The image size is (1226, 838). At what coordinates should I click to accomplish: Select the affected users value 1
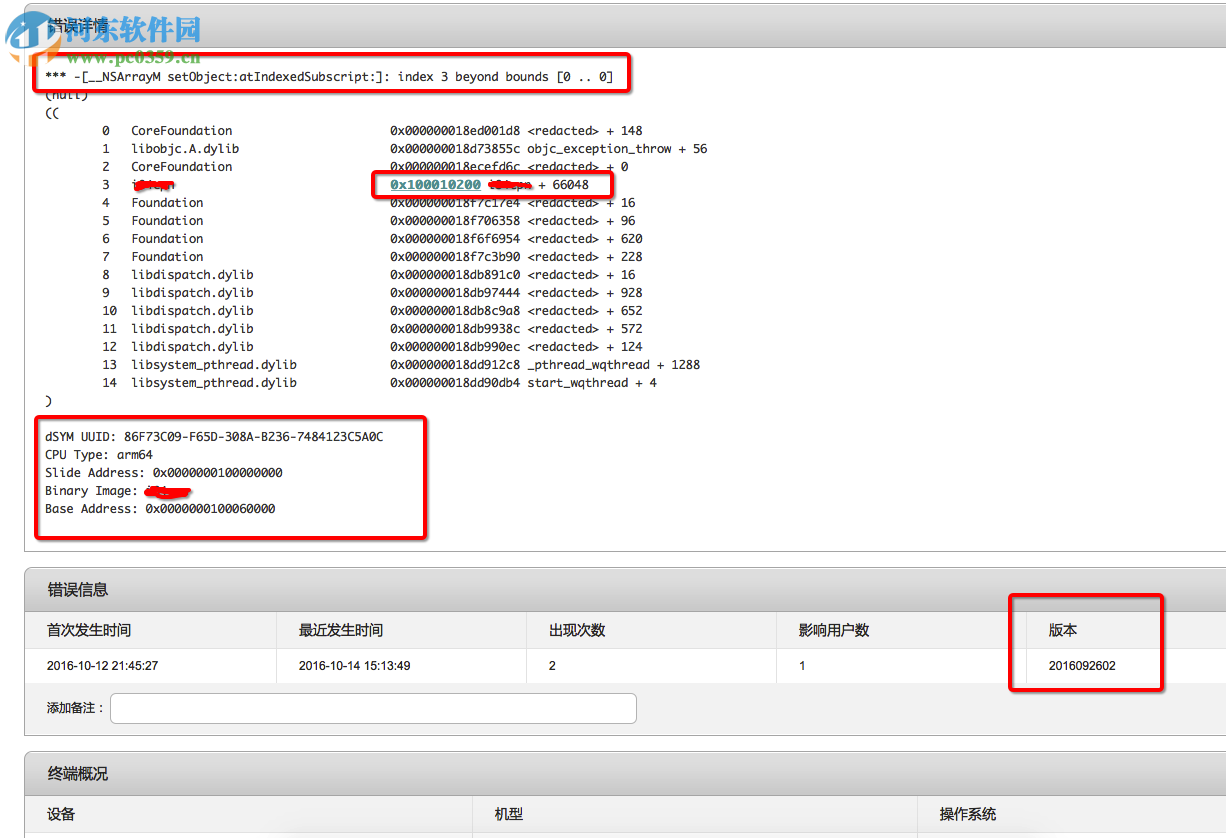click(x=802, y=666)
